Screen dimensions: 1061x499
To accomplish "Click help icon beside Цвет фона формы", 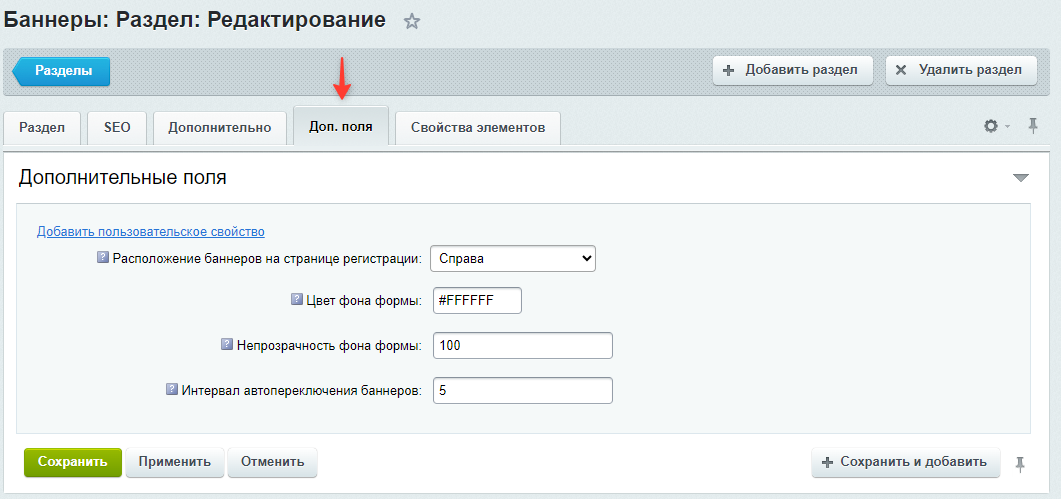I will pyautogui.click(x=296, y=299).
